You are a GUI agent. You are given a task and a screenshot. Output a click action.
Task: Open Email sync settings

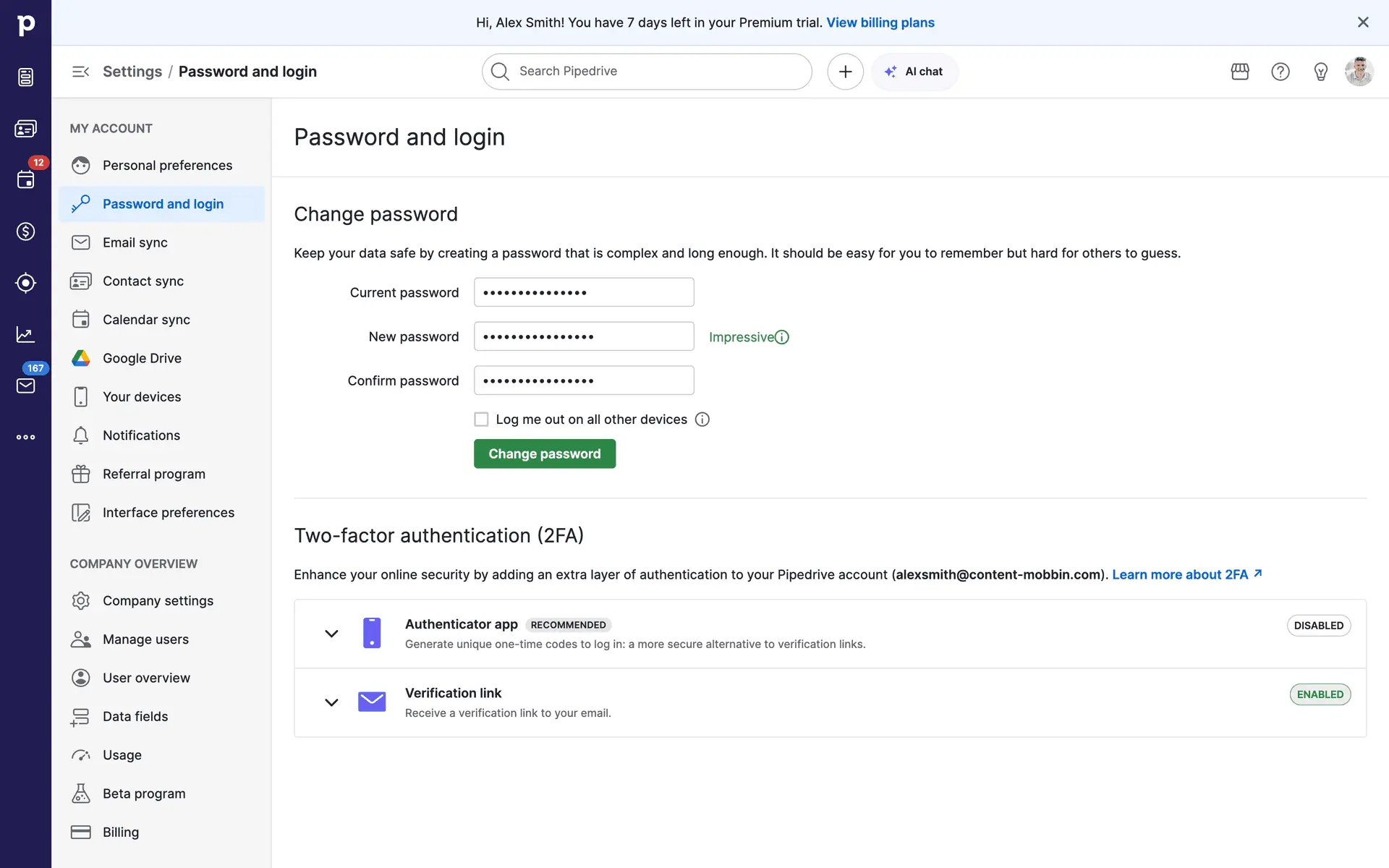coord(135,242)
